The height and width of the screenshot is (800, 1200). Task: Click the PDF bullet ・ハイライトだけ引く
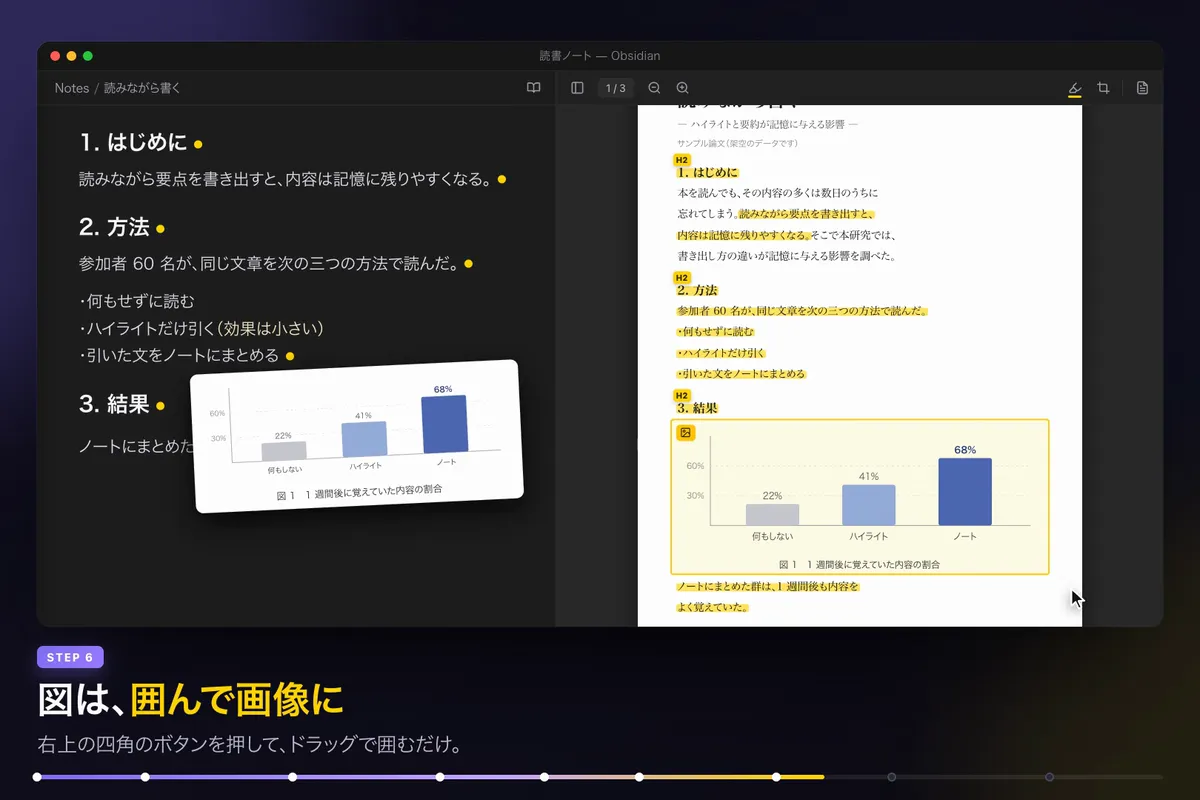721,353
